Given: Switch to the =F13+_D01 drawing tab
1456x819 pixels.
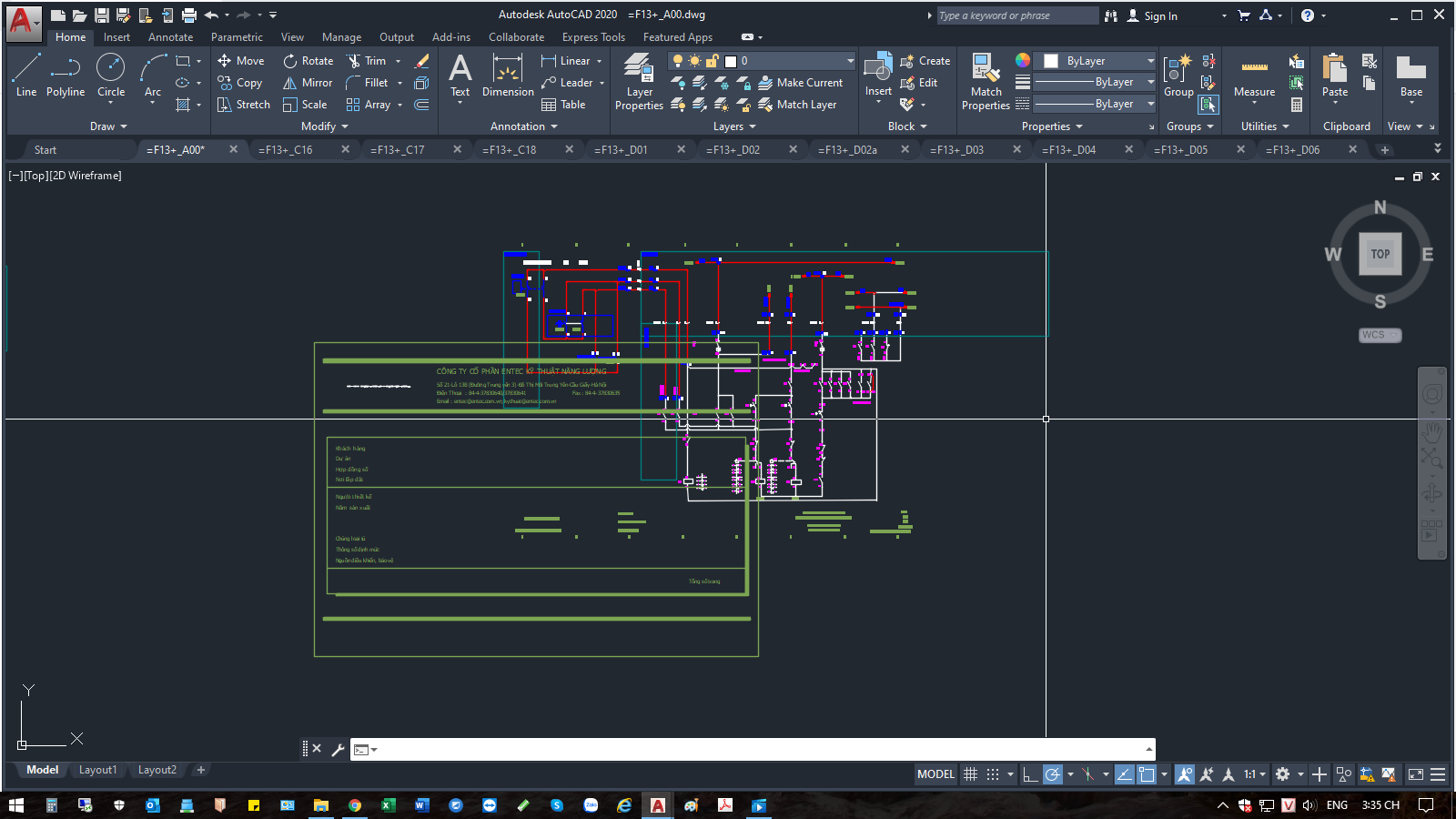Looking at the screenshot, I should [622, 150].
